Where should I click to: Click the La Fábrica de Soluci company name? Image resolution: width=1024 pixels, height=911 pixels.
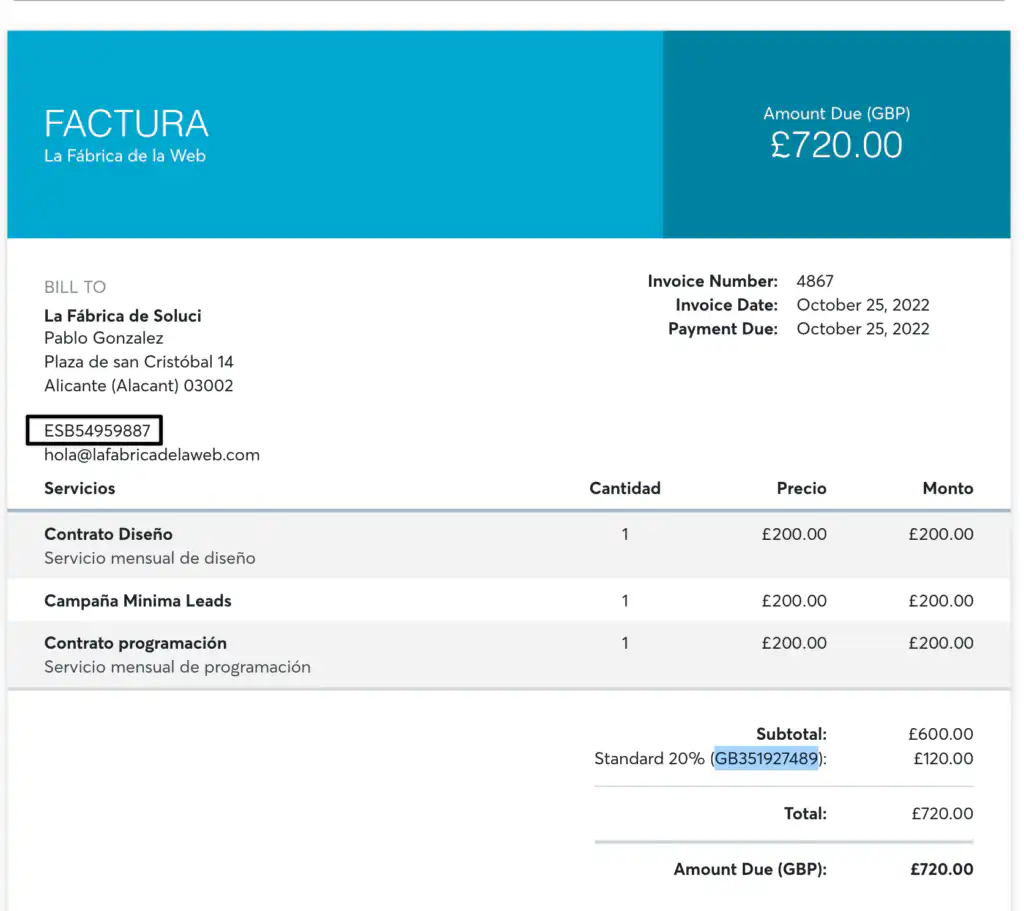(123, 315)
